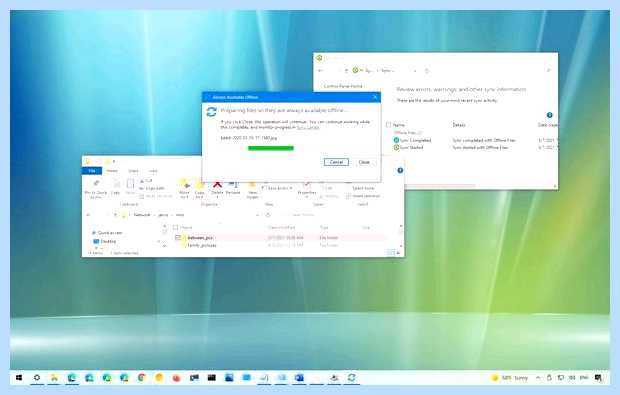Select the family_pictures folder
This screenshot has height=395, width=620.
tap(202, 246)
